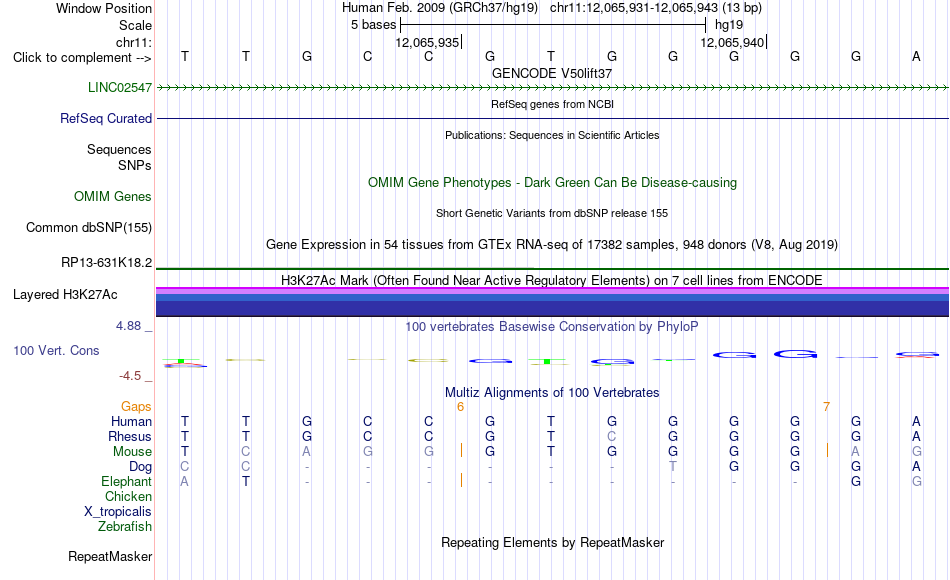Open 'Short Genetic Variants from dbSNP release 155'
Viewport: 950px width, 580px height.
pos(552,213)
